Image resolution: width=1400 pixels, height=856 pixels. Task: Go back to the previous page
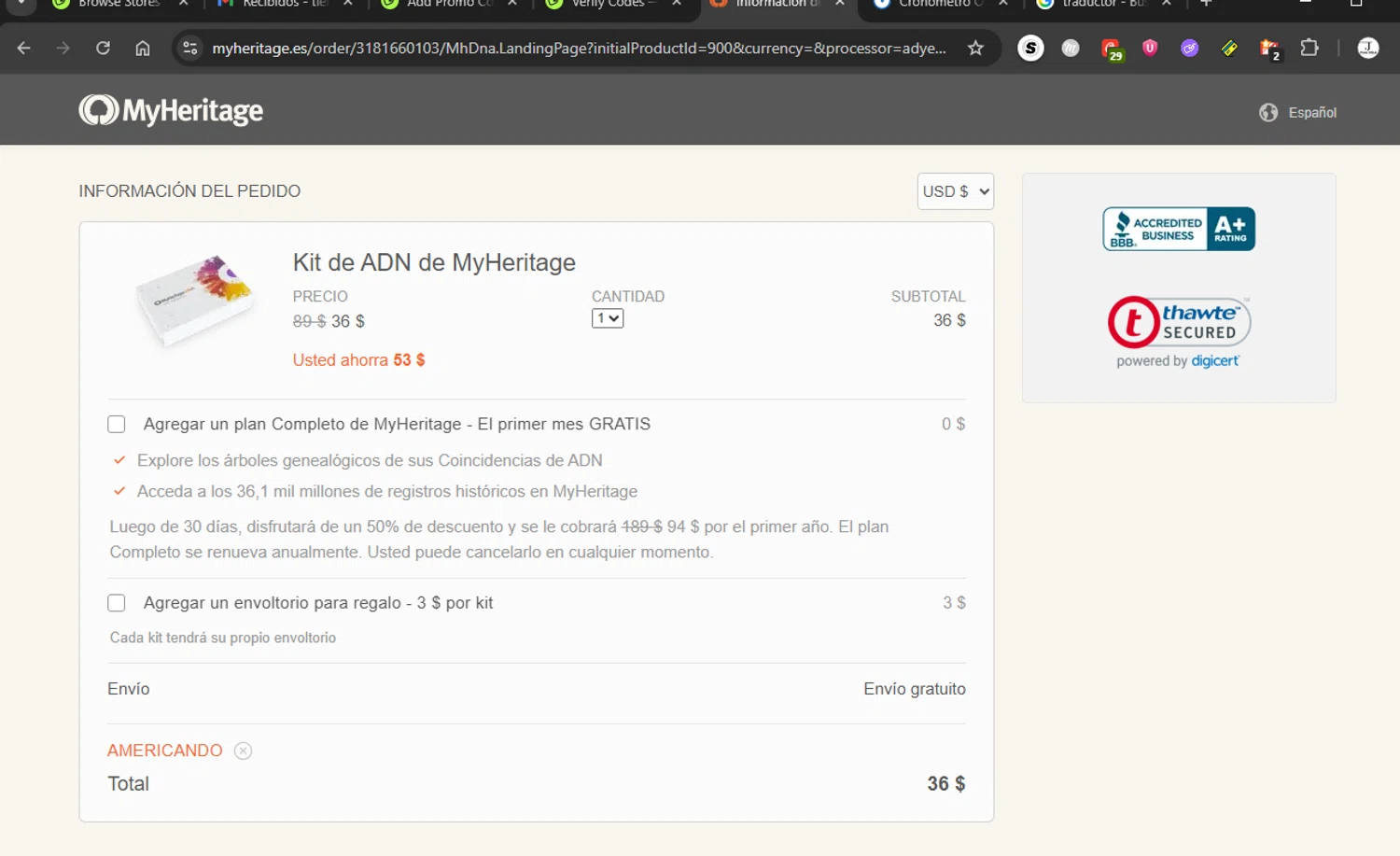(24, 48)
